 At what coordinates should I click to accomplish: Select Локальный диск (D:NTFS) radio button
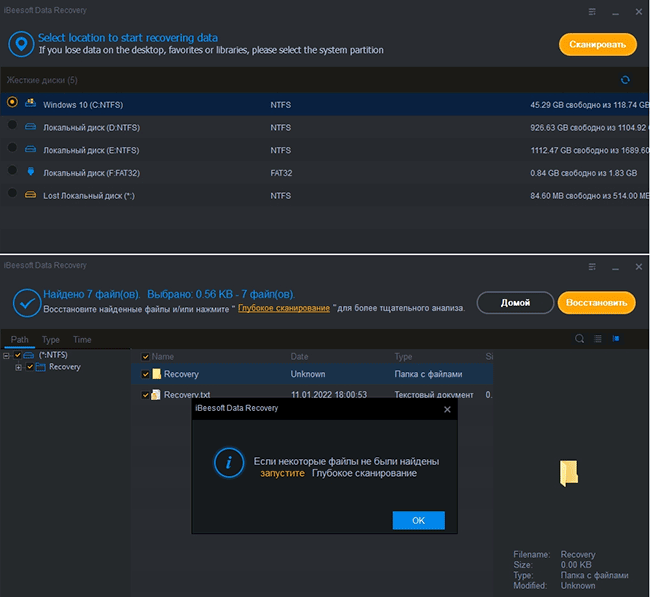(x=12, y=124)
